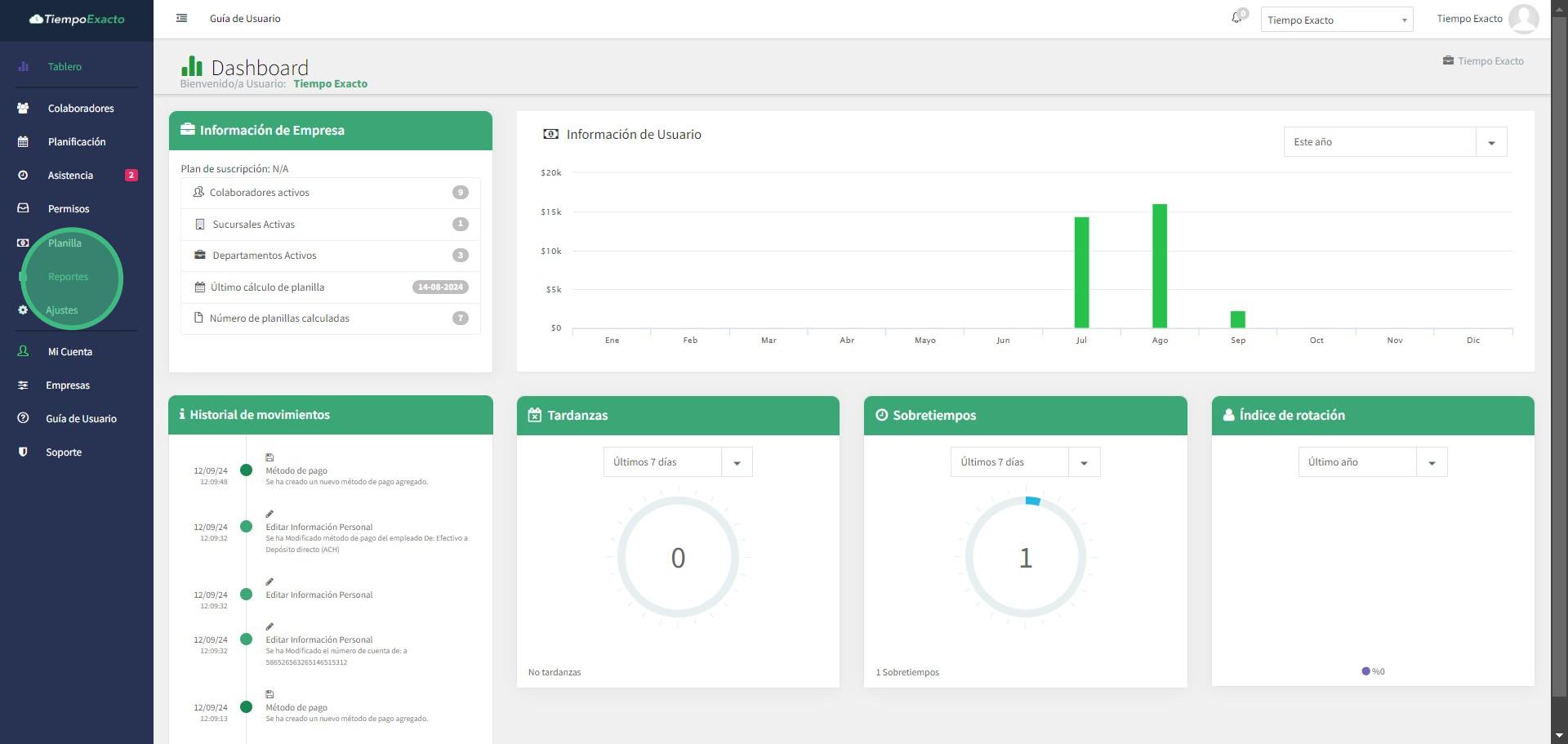The height and width of the screenshot is (744, 1568).
Task: Expand Sobretiempos 'Últimos 7 días' dropdown
Action: coord(1024,462)
